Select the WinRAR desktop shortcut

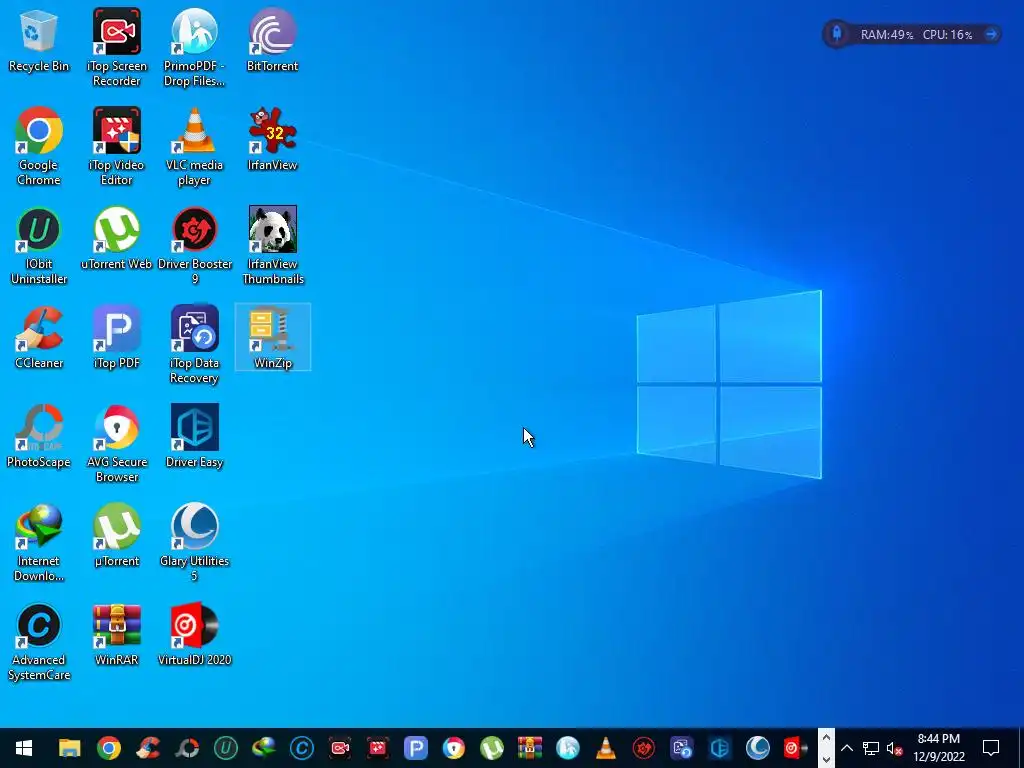point(116,635)
